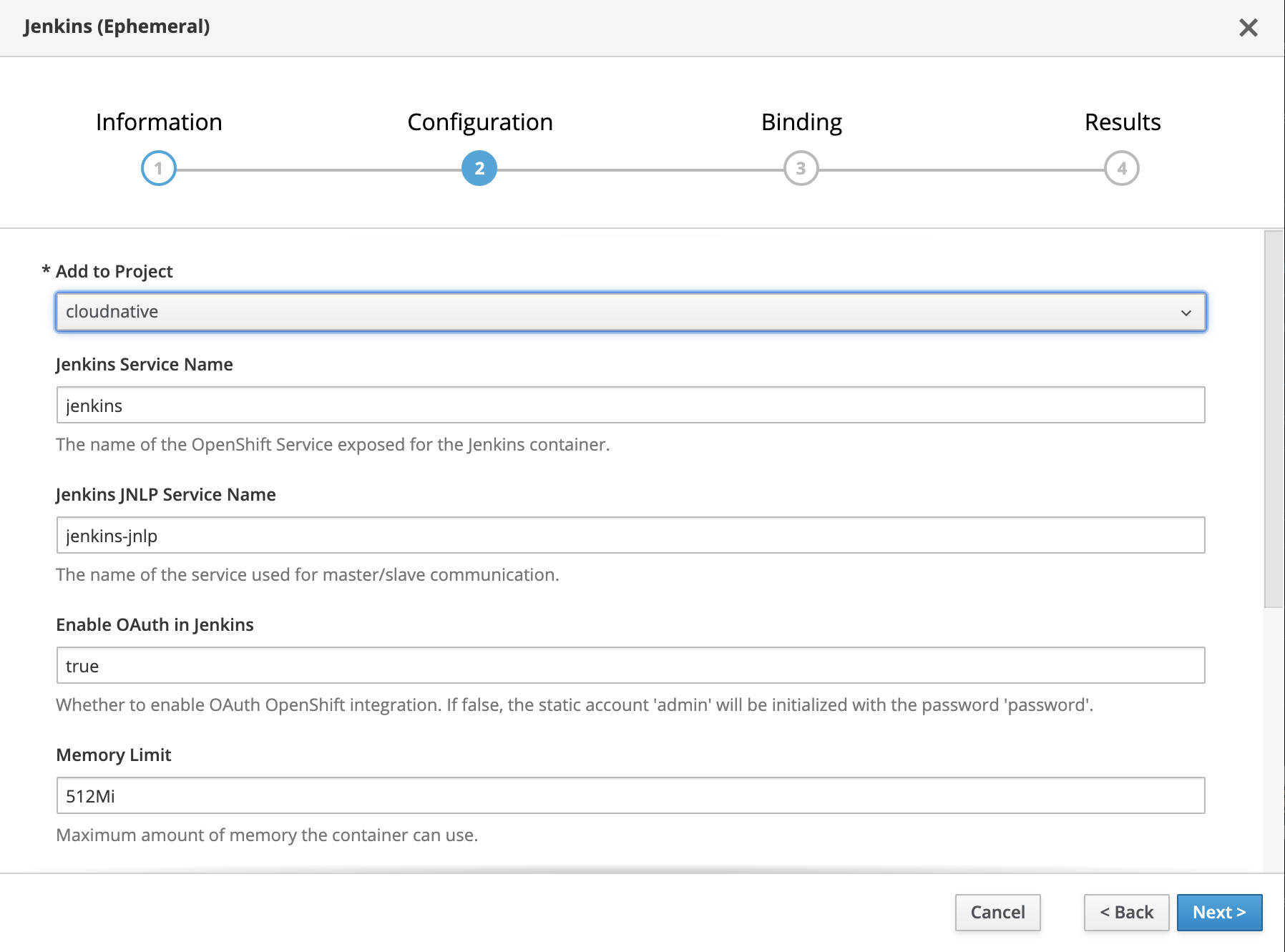The width and height of the screenshot is (1285, 952).
Task: Click the Binding step label
Action: (x=801, y=122)
